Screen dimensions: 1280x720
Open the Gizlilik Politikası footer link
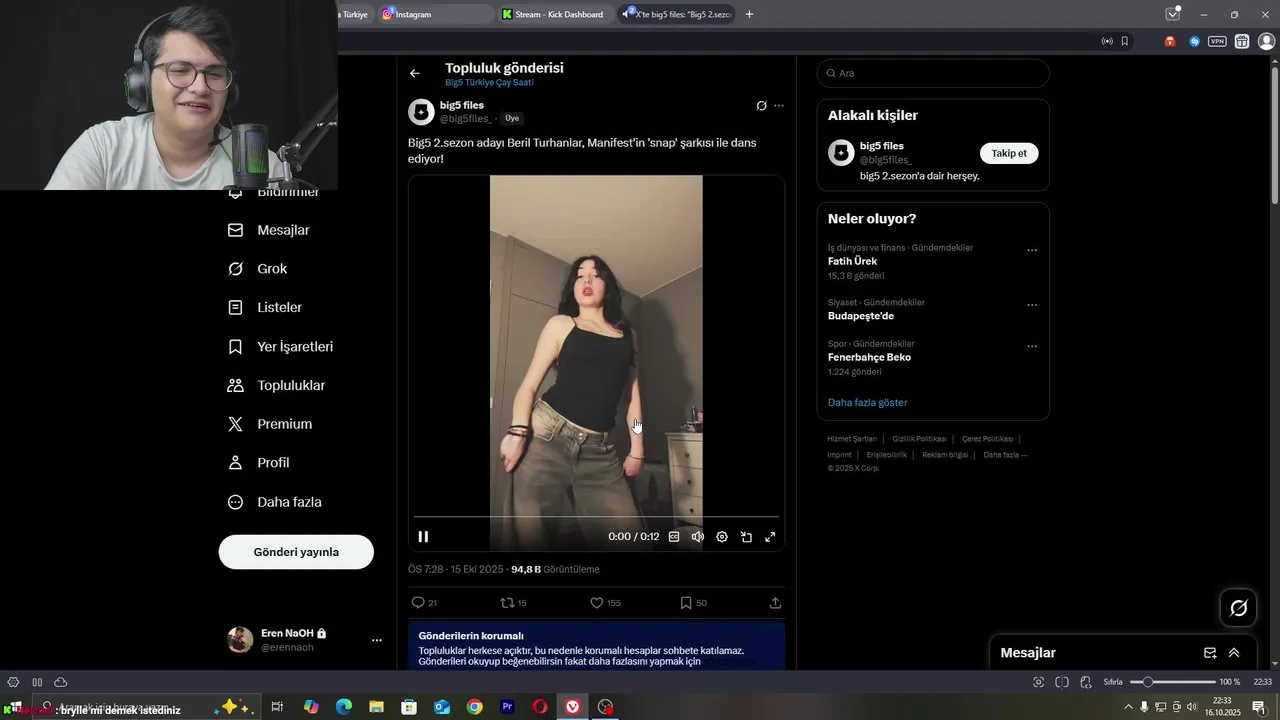(x=919, y=439)
